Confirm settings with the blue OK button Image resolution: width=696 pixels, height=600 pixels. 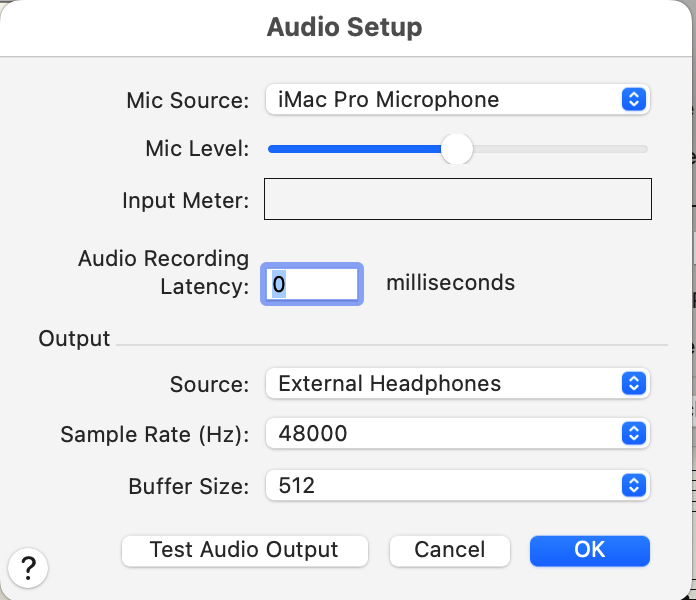pyautogui.click(x=589, y=550)
